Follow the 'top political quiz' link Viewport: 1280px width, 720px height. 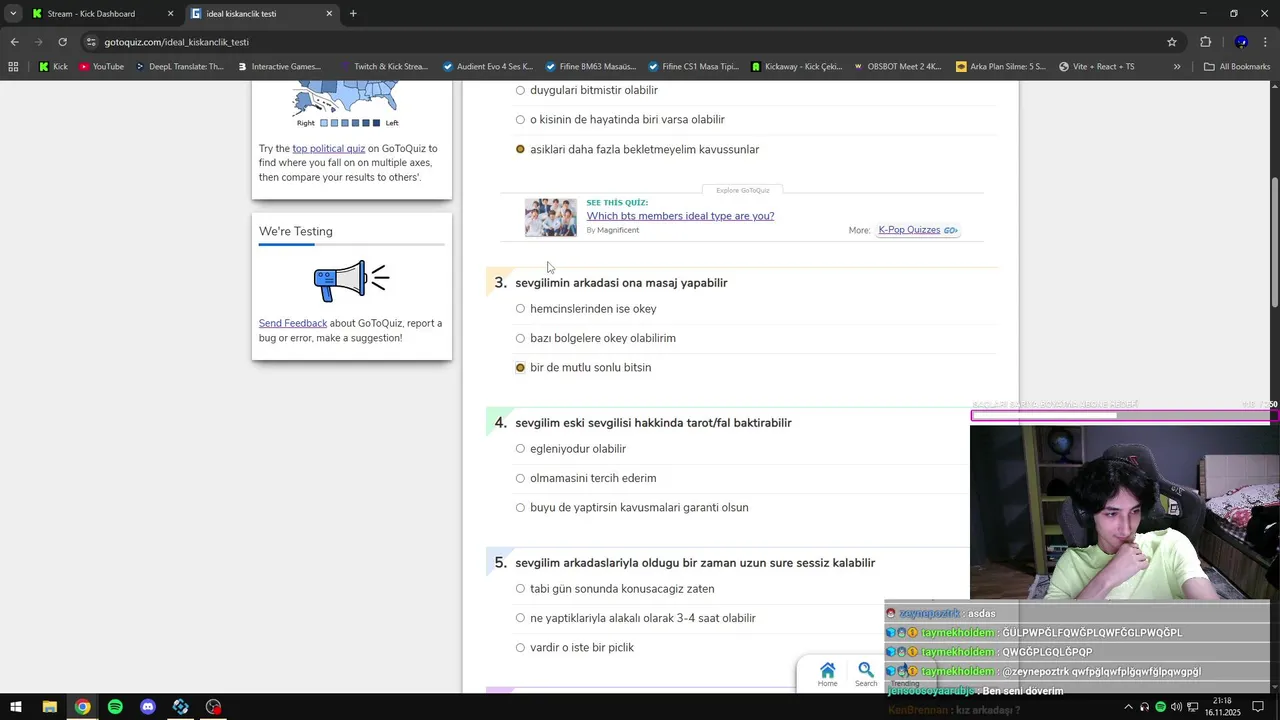tap(328, 149)
